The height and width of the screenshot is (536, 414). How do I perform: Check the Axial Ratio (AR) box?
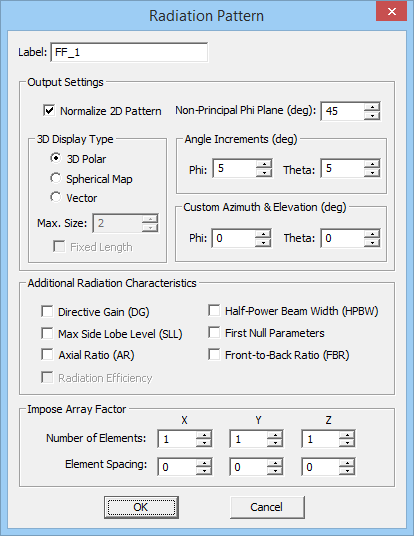tap(47, 354)
